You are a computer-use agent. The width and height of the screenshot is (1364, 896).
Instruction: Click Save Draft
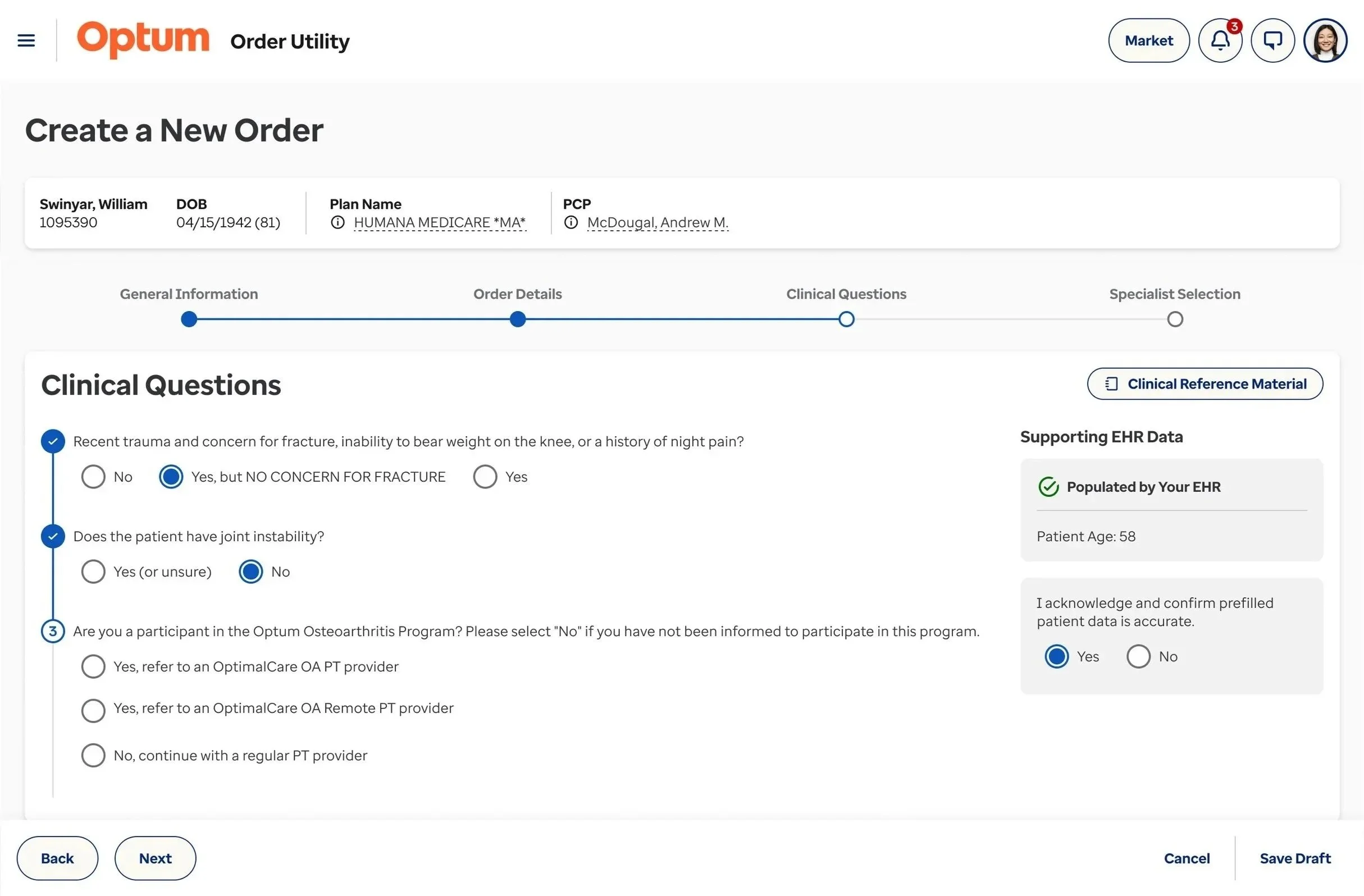point(1295,858)
